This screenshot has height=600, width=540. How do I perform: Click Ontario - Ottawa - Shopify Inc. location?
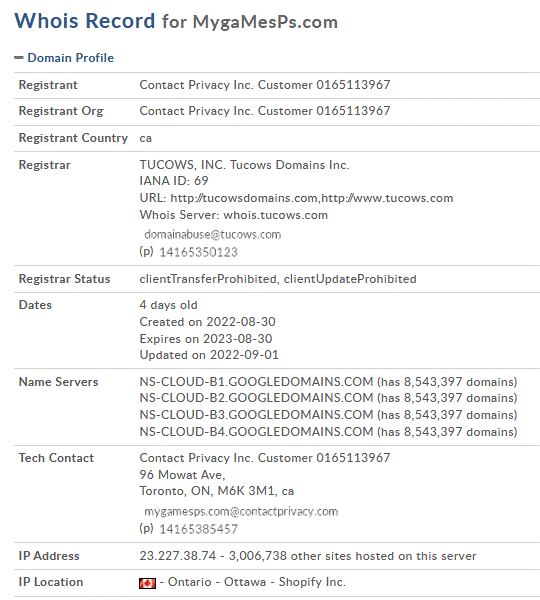click(257, 582)
